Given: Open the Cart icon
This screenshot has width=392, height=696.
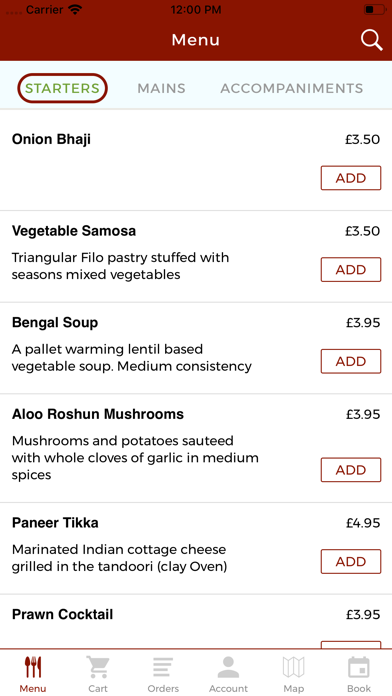Looking at the screenshot, I should click(98, 667).
